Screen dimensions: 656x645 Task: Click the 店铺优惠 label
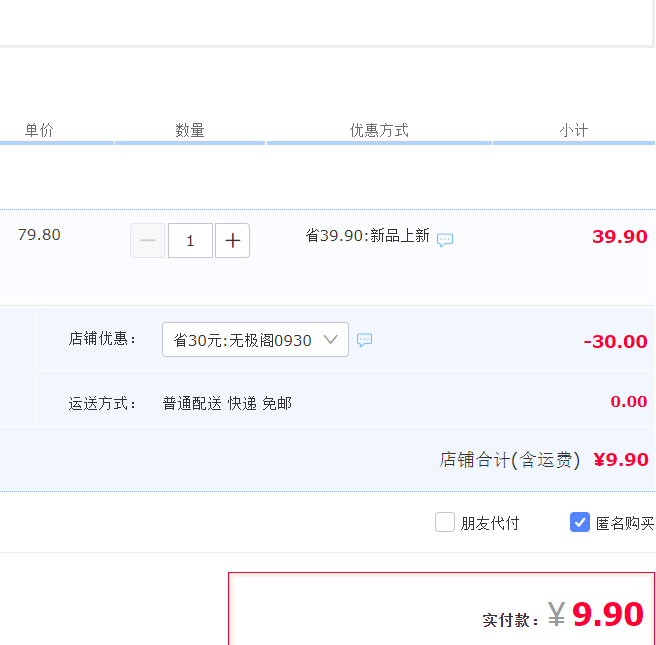[102, 338]
